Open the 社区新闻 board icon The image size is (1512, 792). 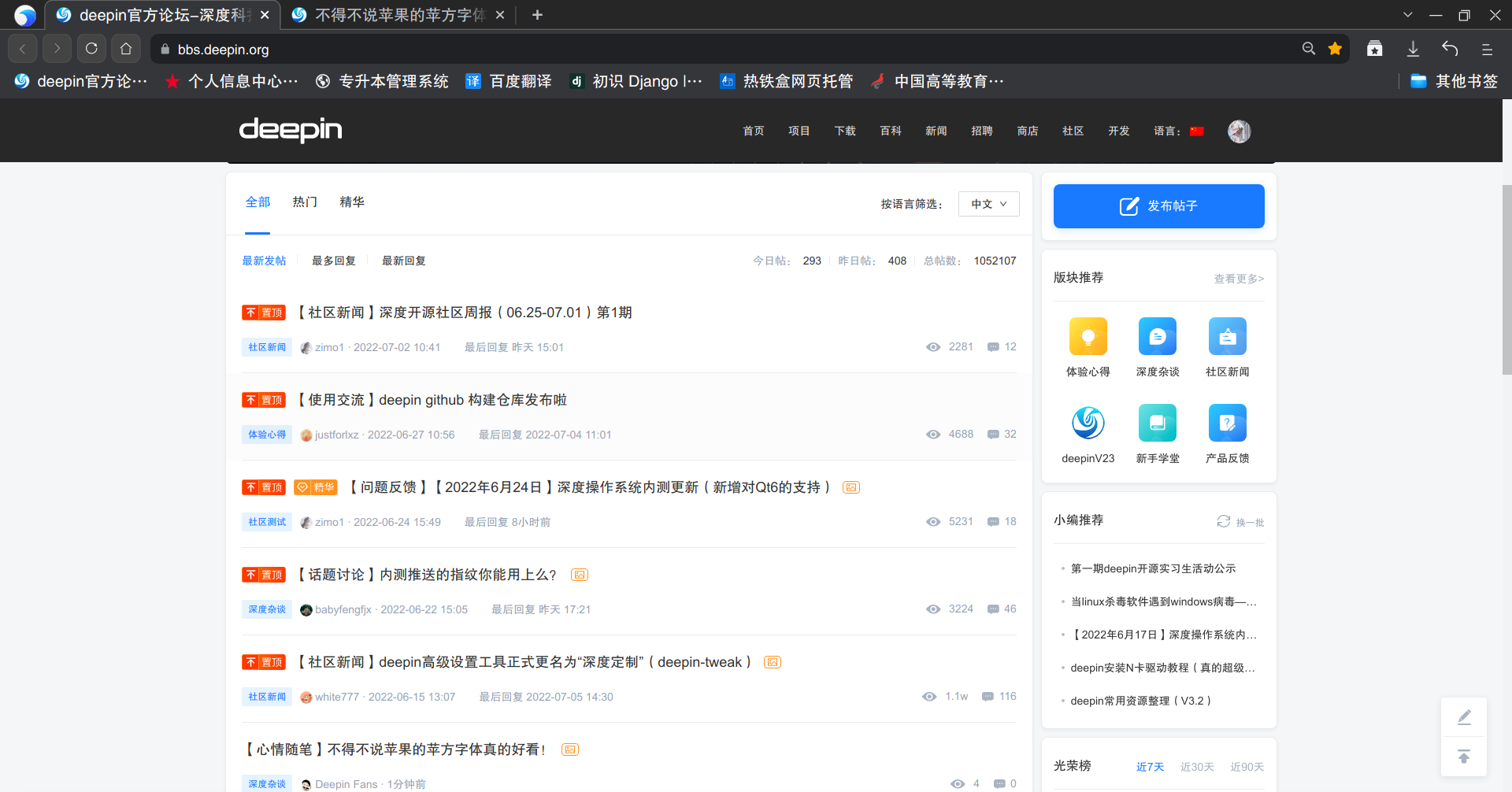[x=1227, y=337]
